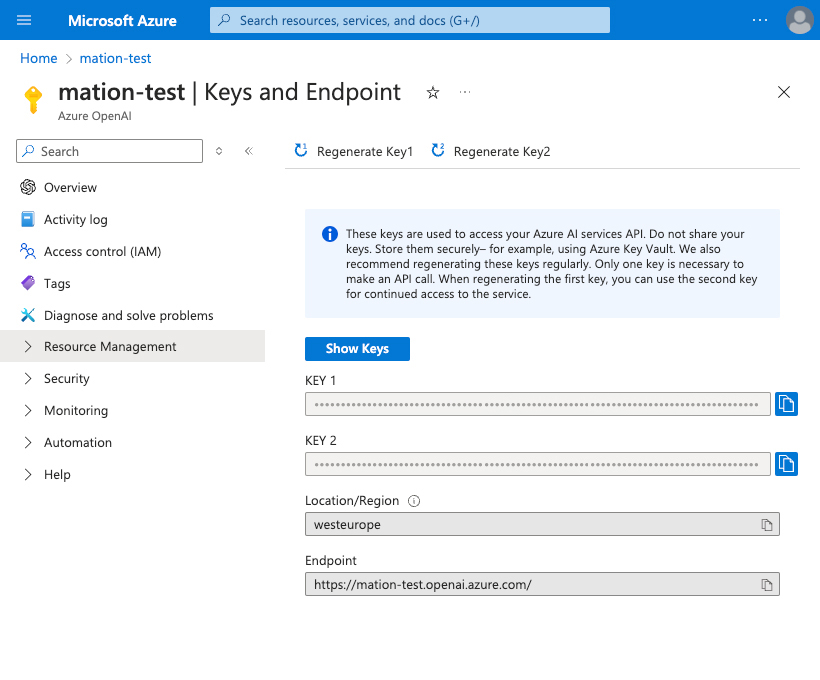Click the Endpoint label
This screenshot has height=680, width=820.
[x=331, y=561]
